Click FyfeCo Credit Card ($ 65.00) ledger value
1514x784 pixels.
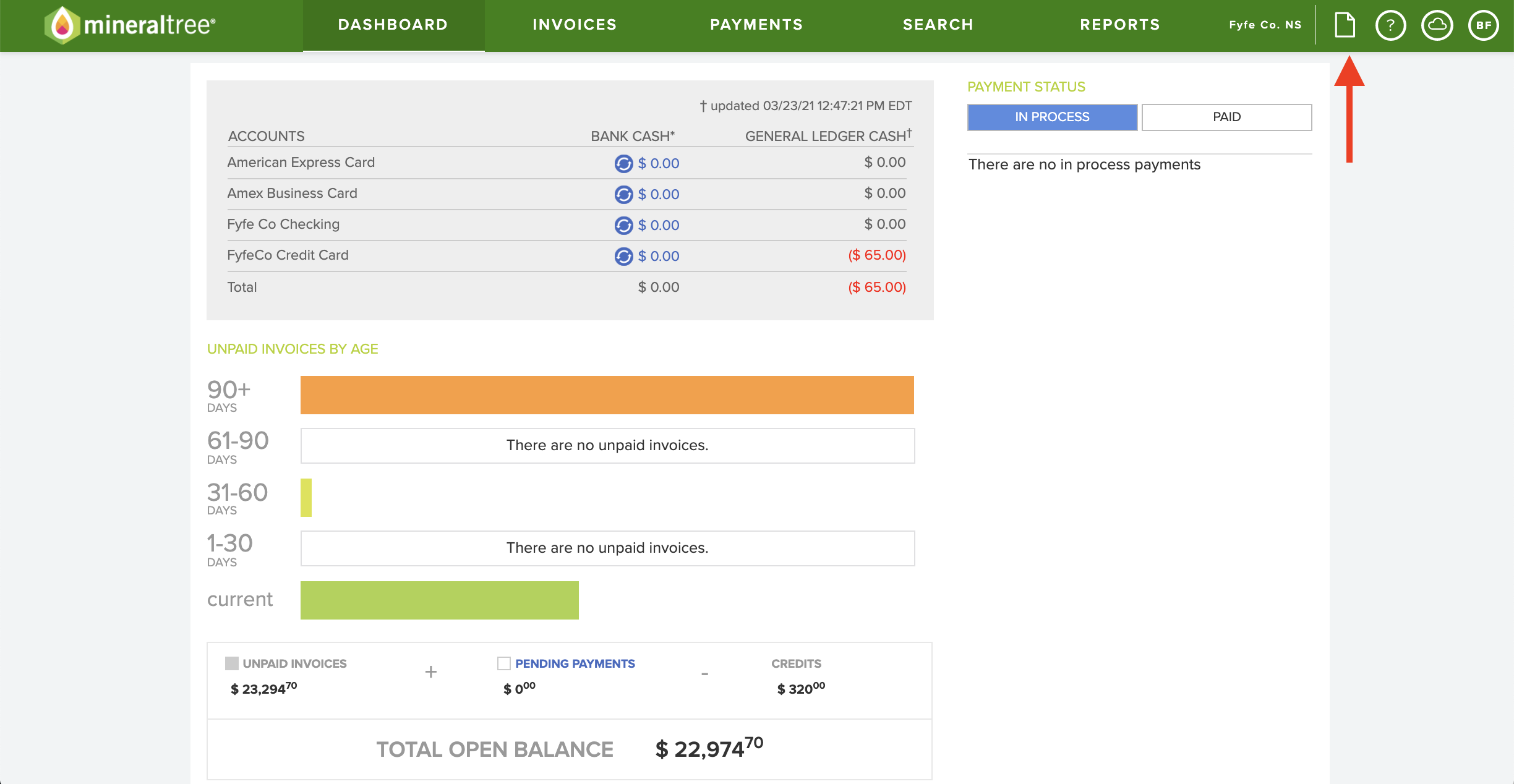[877, 255]
